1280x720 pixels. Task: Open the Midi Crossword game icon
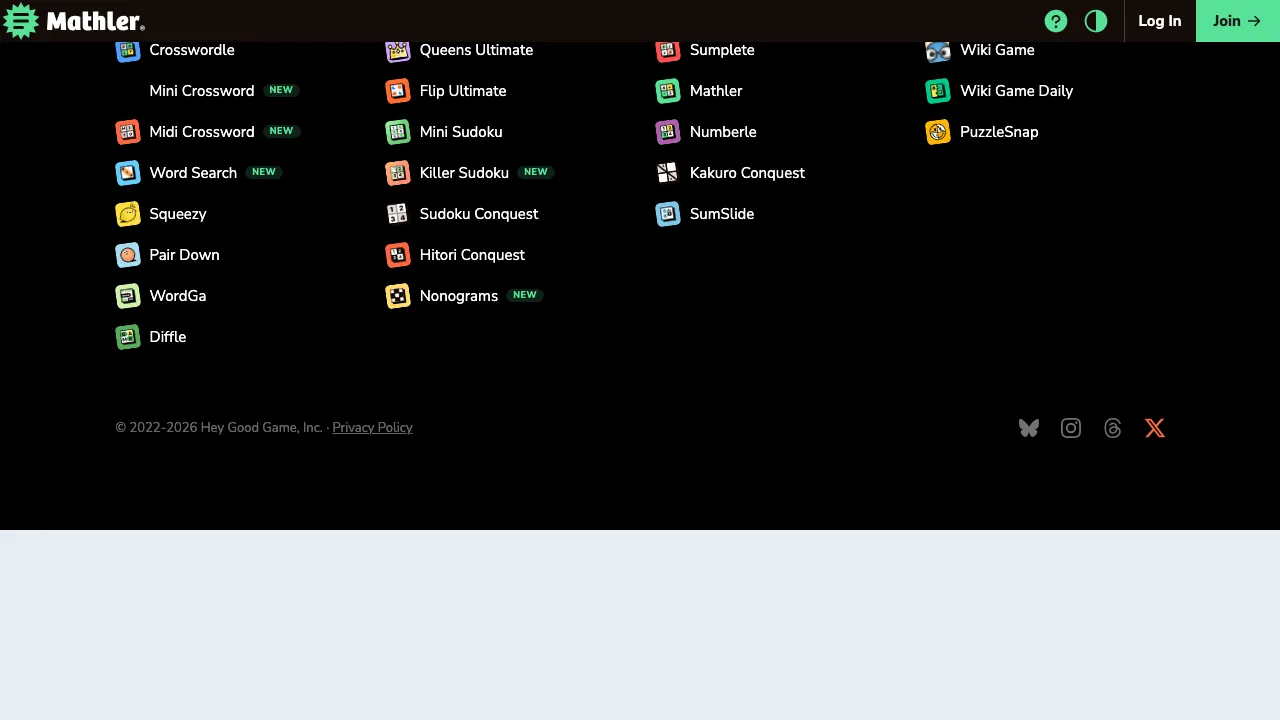pyautogui.click(x=128, y=132)
